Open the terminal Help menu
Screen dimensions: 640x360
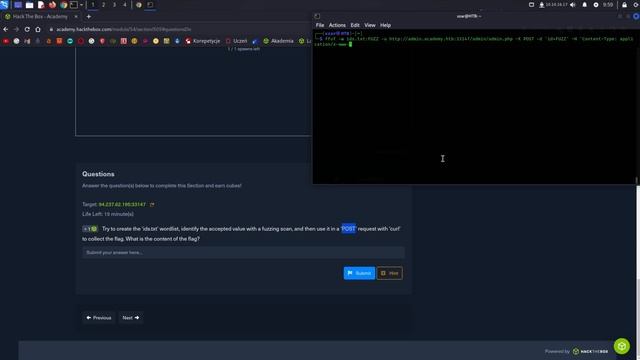click(385, 25)
